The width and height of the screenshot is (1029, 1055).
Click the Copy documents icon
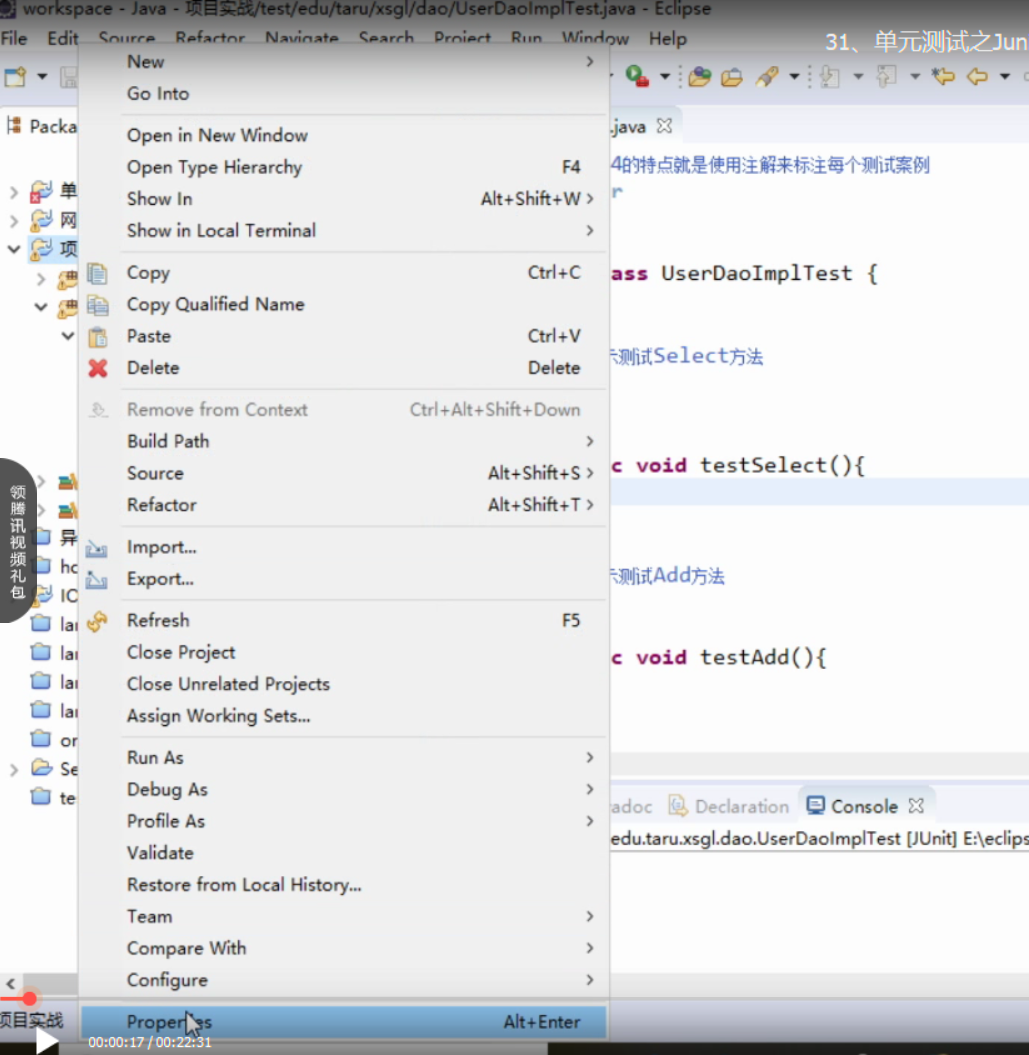98,273
